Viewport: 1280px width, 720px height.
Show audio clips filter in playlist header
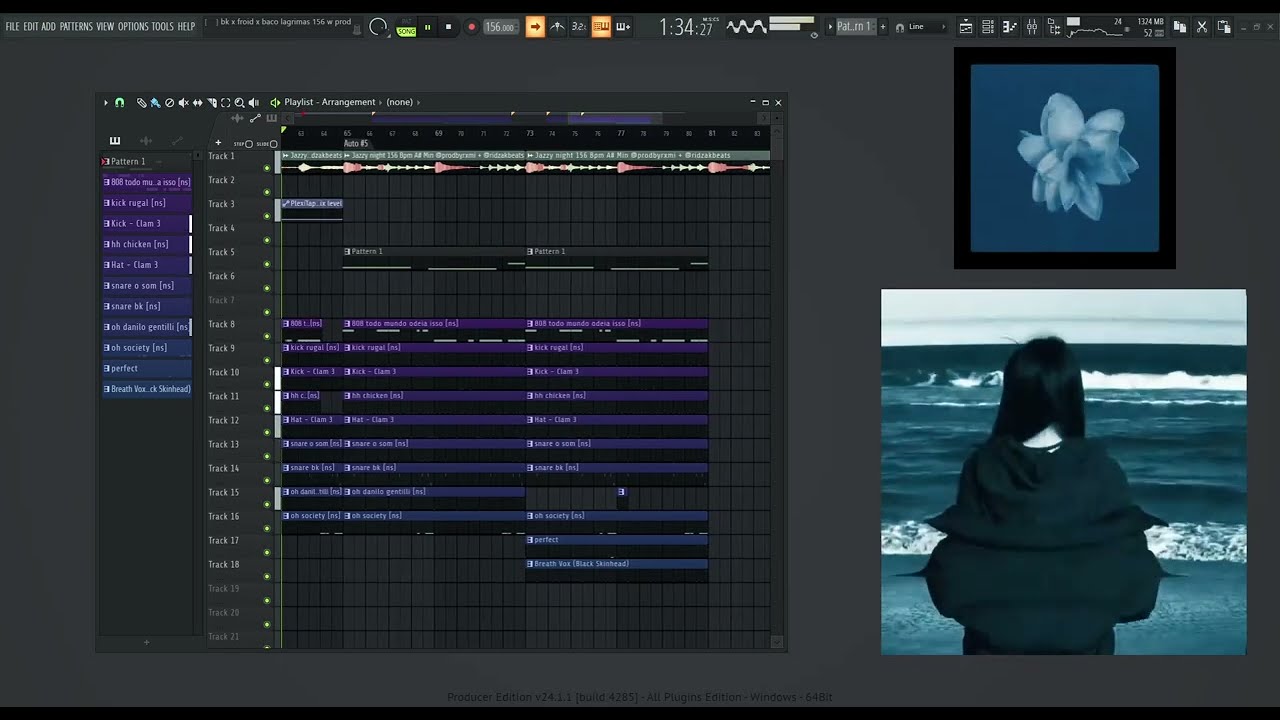click(237, 118)
